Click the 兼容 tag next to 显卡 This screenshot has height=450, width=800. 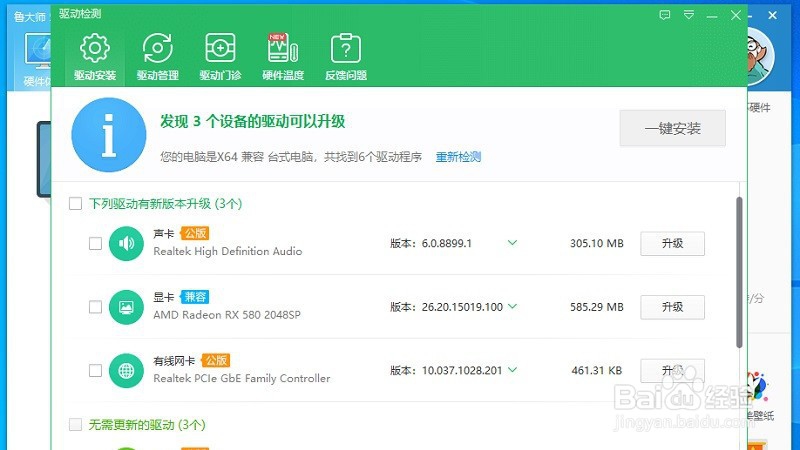coord(195,297)
